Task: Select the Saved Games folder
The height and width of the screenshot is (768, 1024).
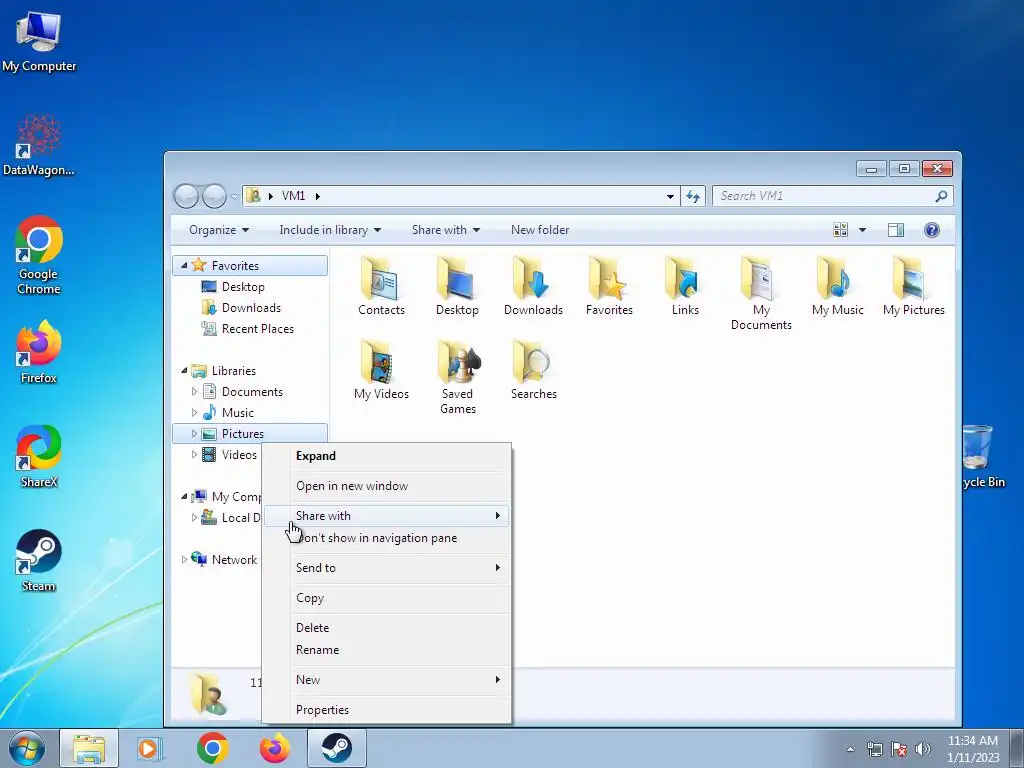Action: pos(457,377)
